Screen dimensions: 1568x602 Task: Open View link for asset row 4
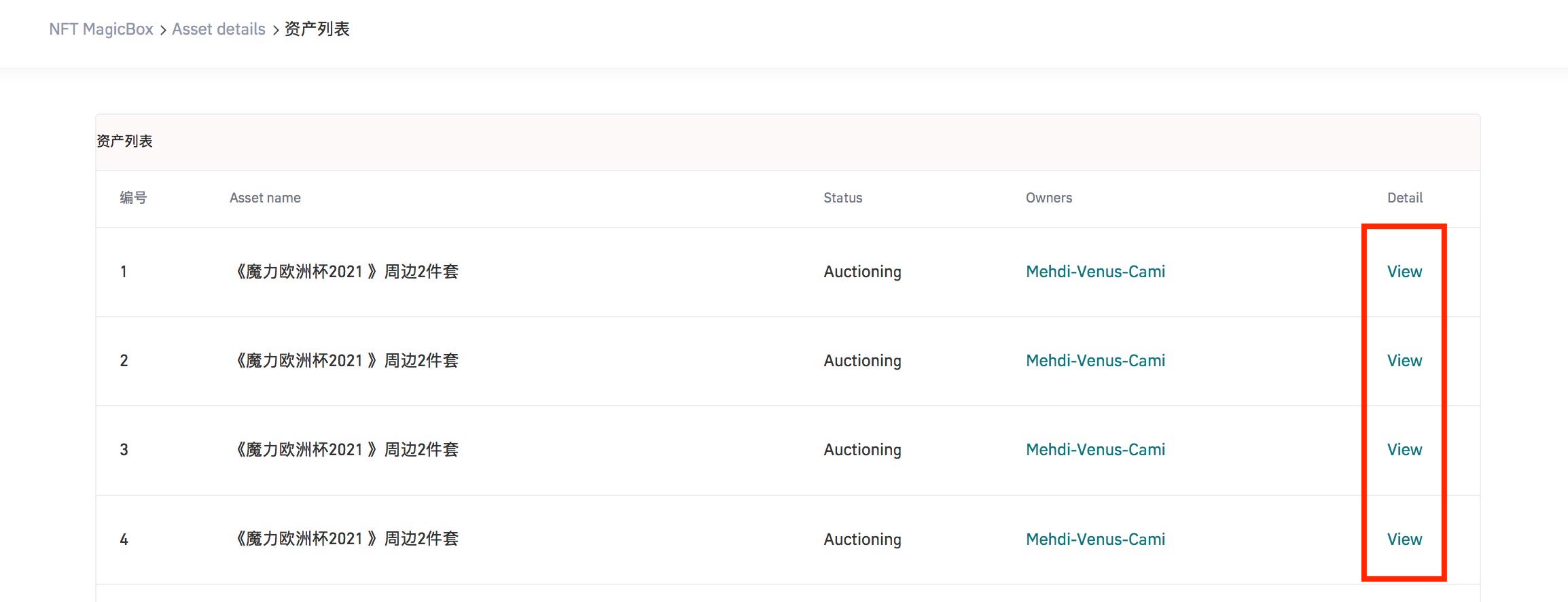(x=1404, y=539)
